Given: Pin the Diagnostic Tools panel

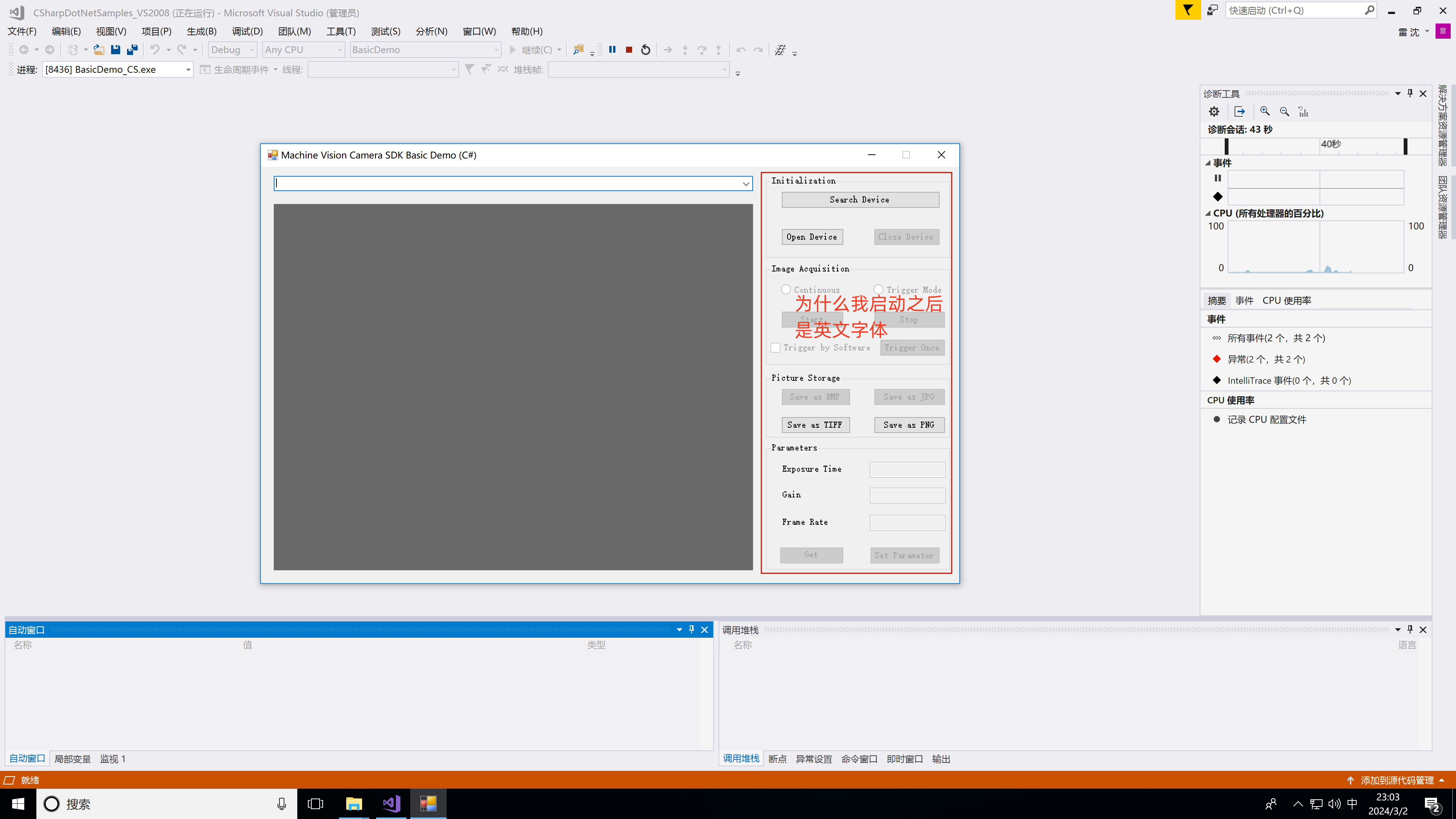Looking at the screenshot, I should tap(1410, 93).
